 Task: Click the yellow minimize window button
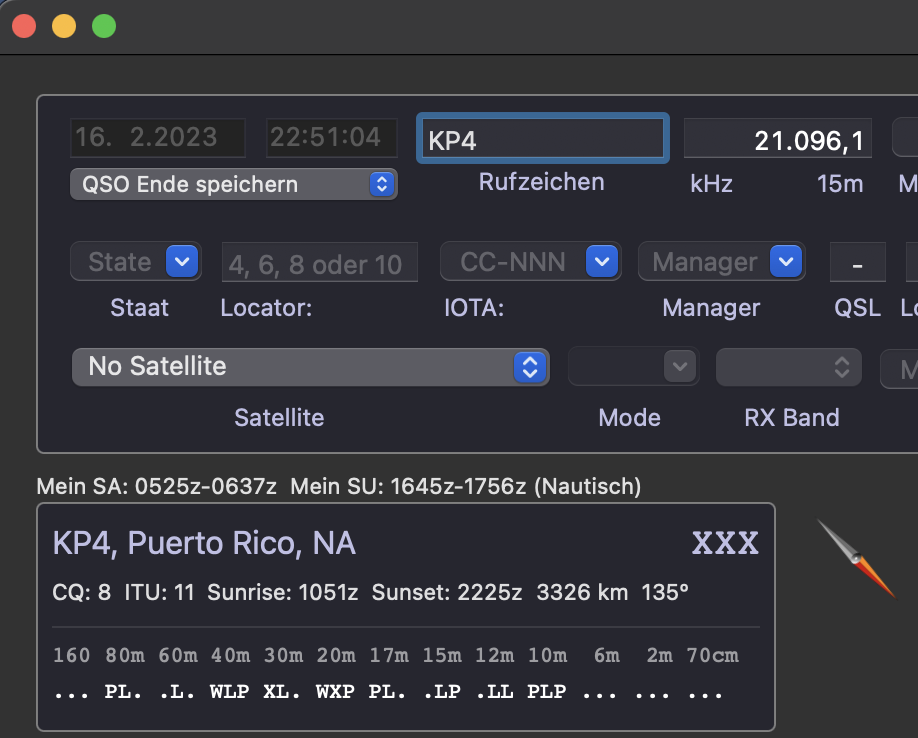(x=63, y=27)
